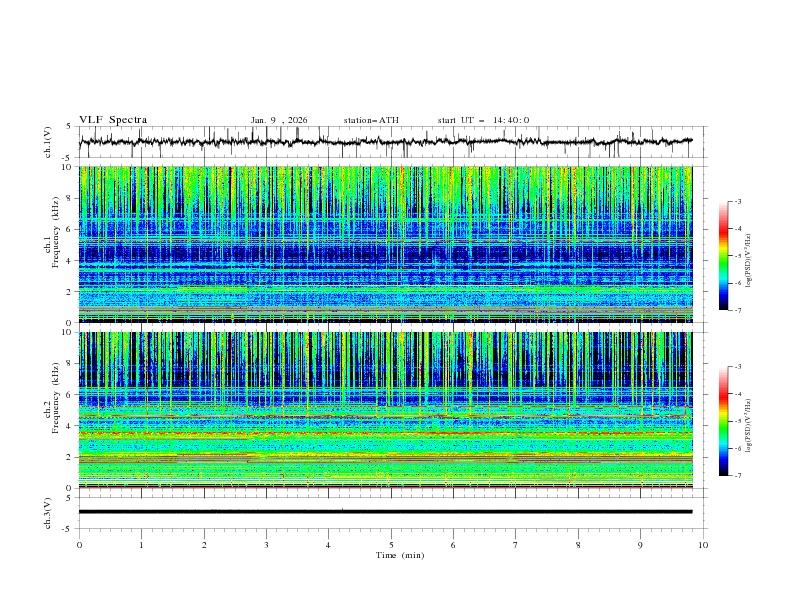Click the ch.1(V) waveform axis label

49,142
